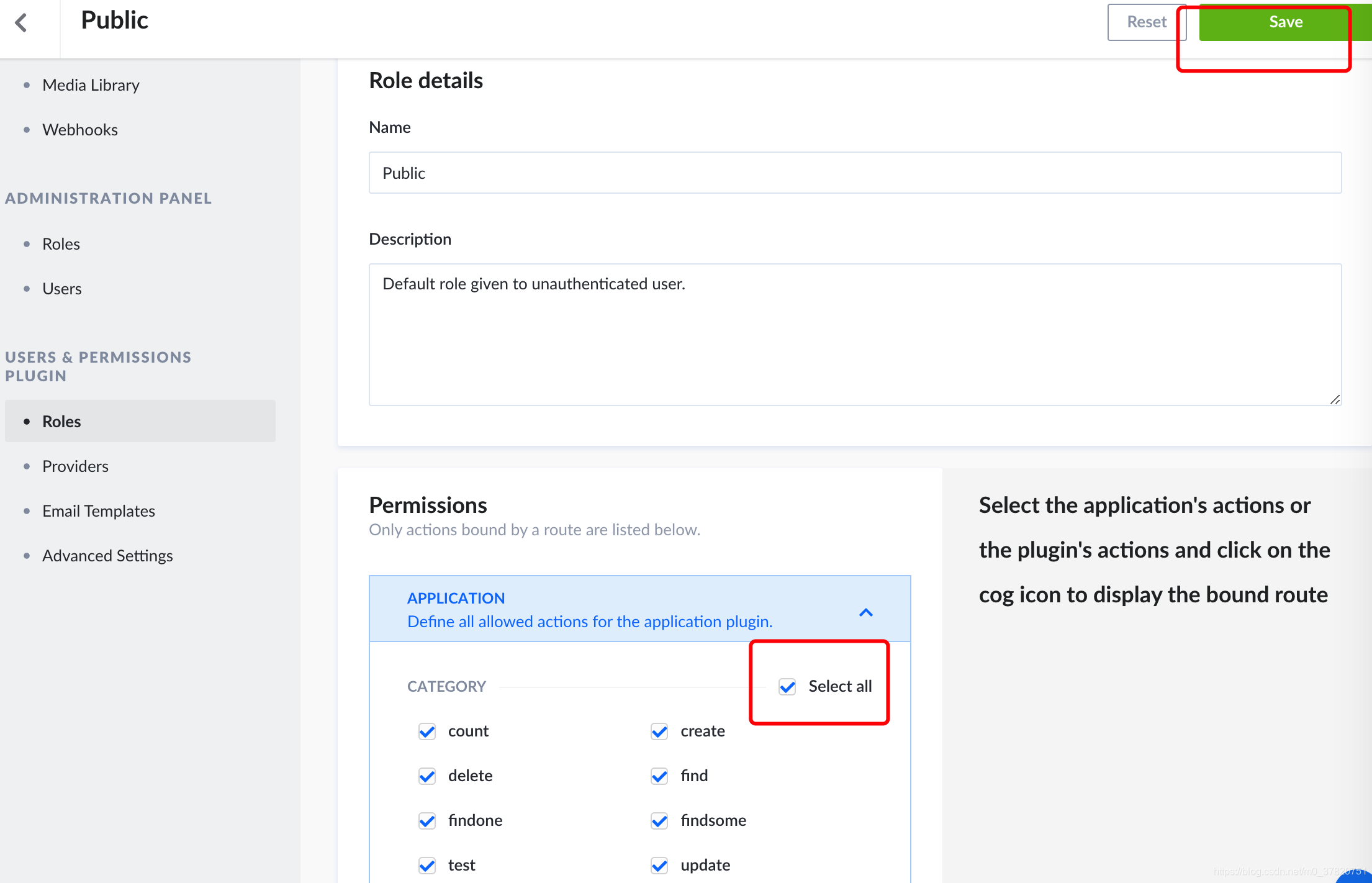Uncheck the count permission
Image resolution: width=1372 pixels, height=883 pixels.
coord(427,731)
